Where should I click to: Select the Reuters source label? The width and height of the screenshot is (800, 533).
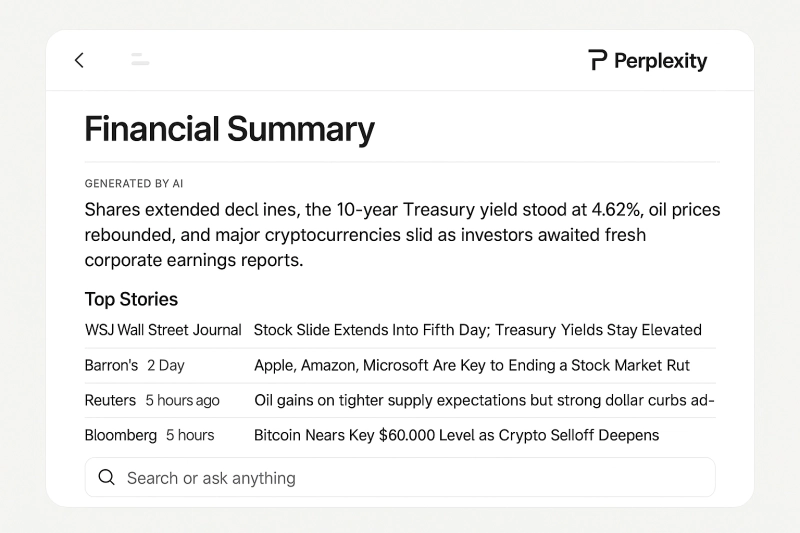pyautogui.click(x=110, y=400)
